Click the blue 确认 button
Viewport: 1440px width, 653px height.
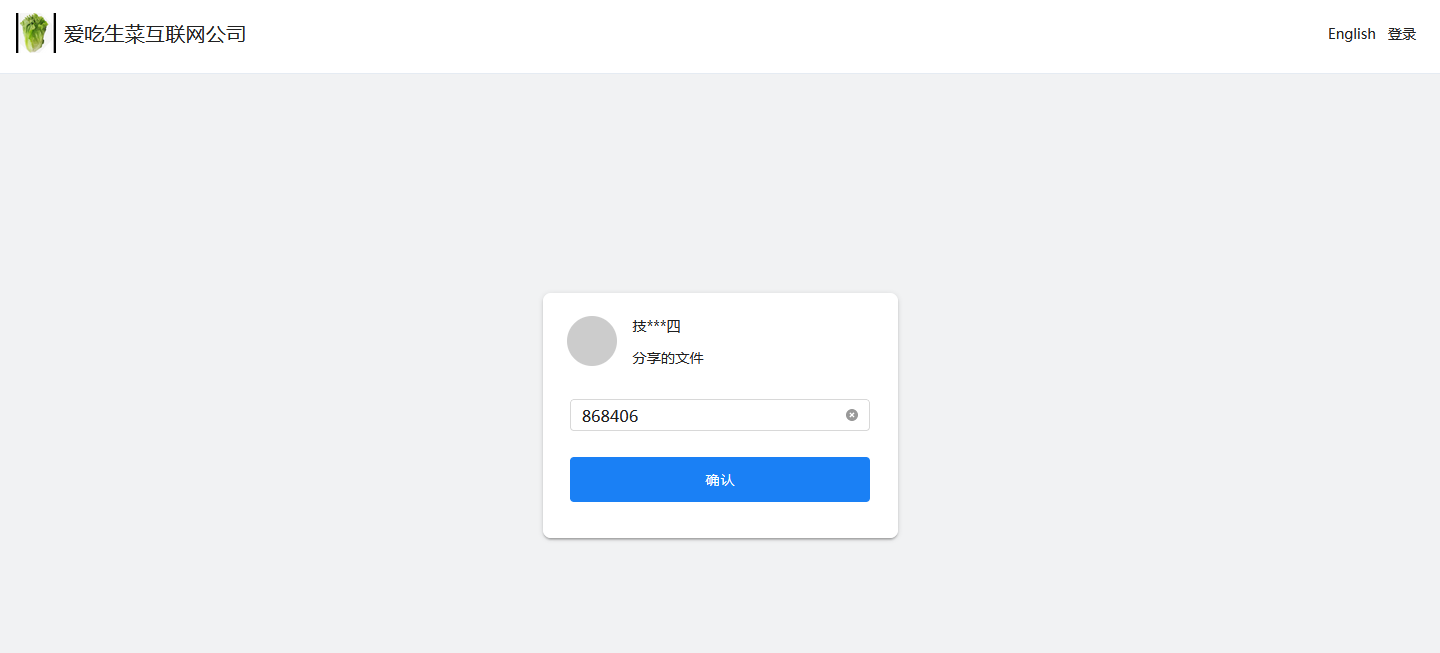[720, 480]
